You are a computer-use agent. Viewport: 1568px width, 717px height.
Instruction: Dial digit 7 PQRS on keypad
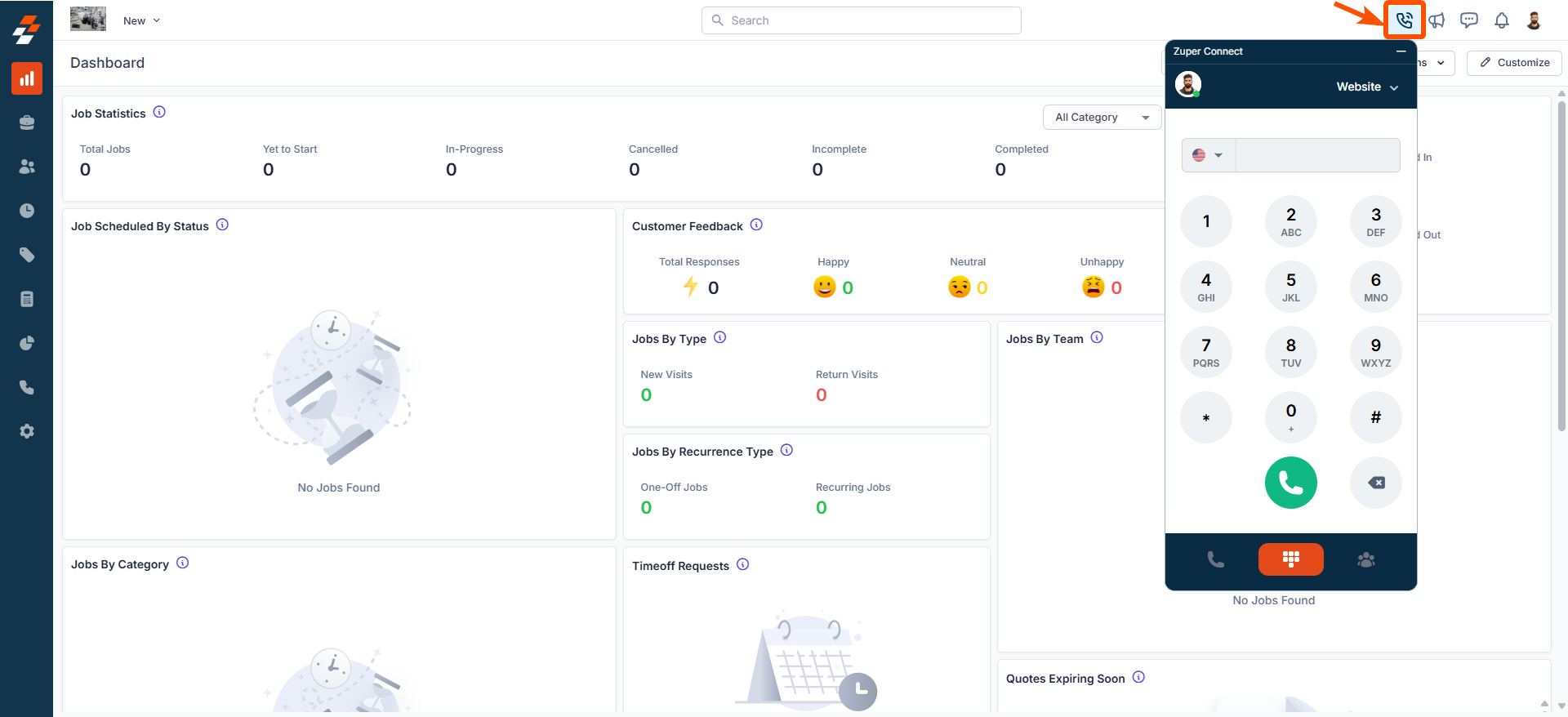(x=1206, y=352)
